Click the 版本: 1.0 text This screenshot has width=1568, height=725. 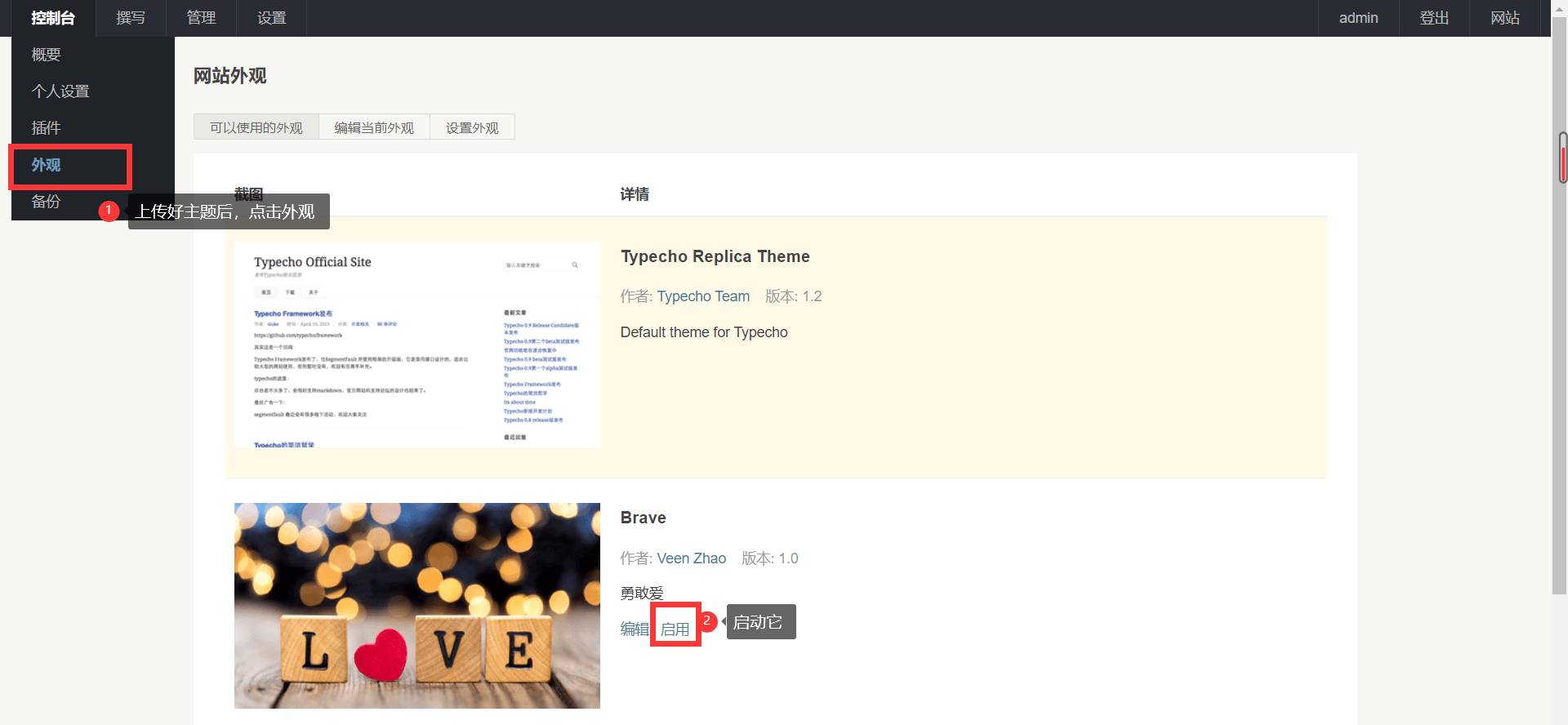tap(770, 558)
